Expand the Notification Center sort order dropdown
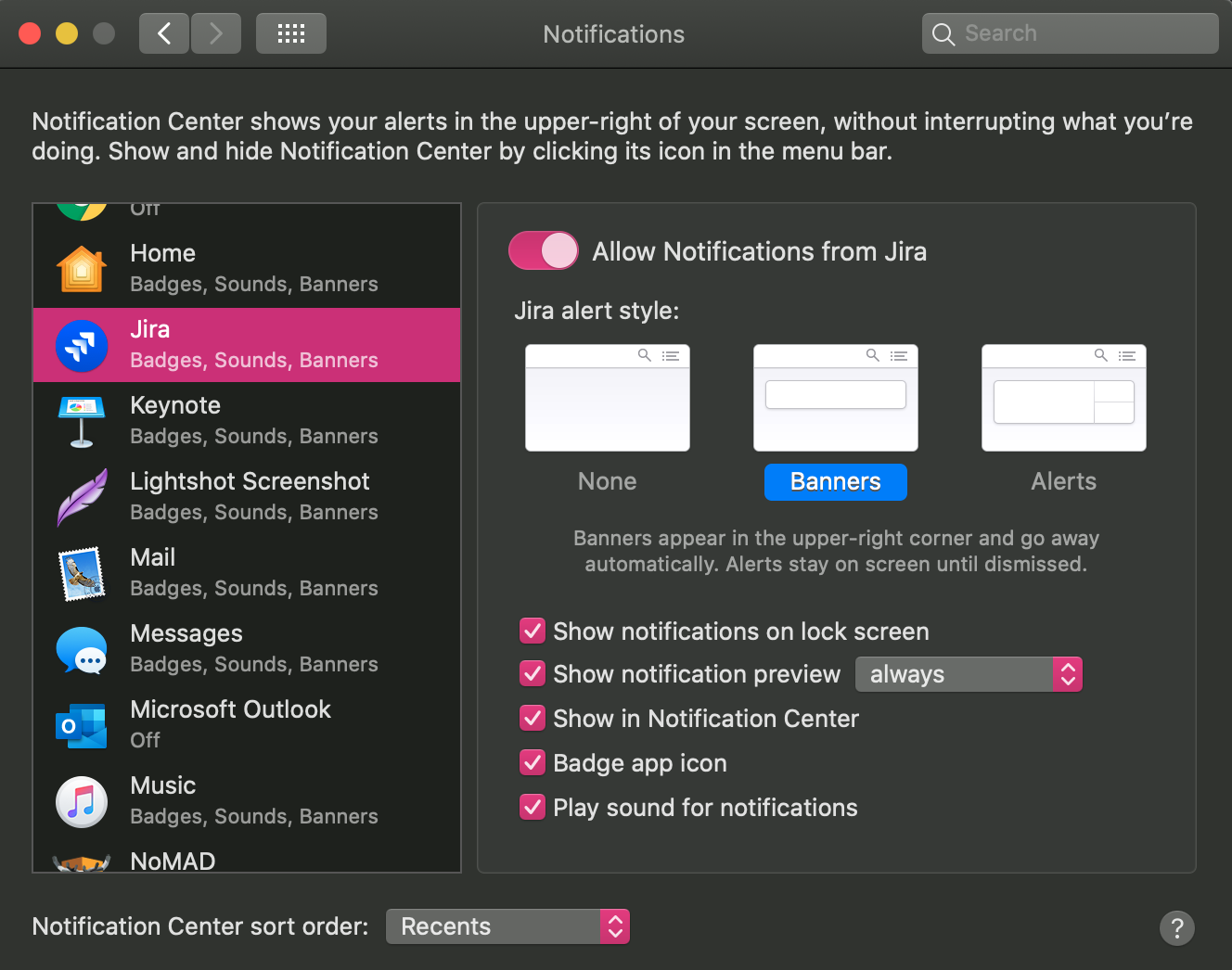Image resolution: width=1232 pixels, height=970 pixels. click(507, 926)
